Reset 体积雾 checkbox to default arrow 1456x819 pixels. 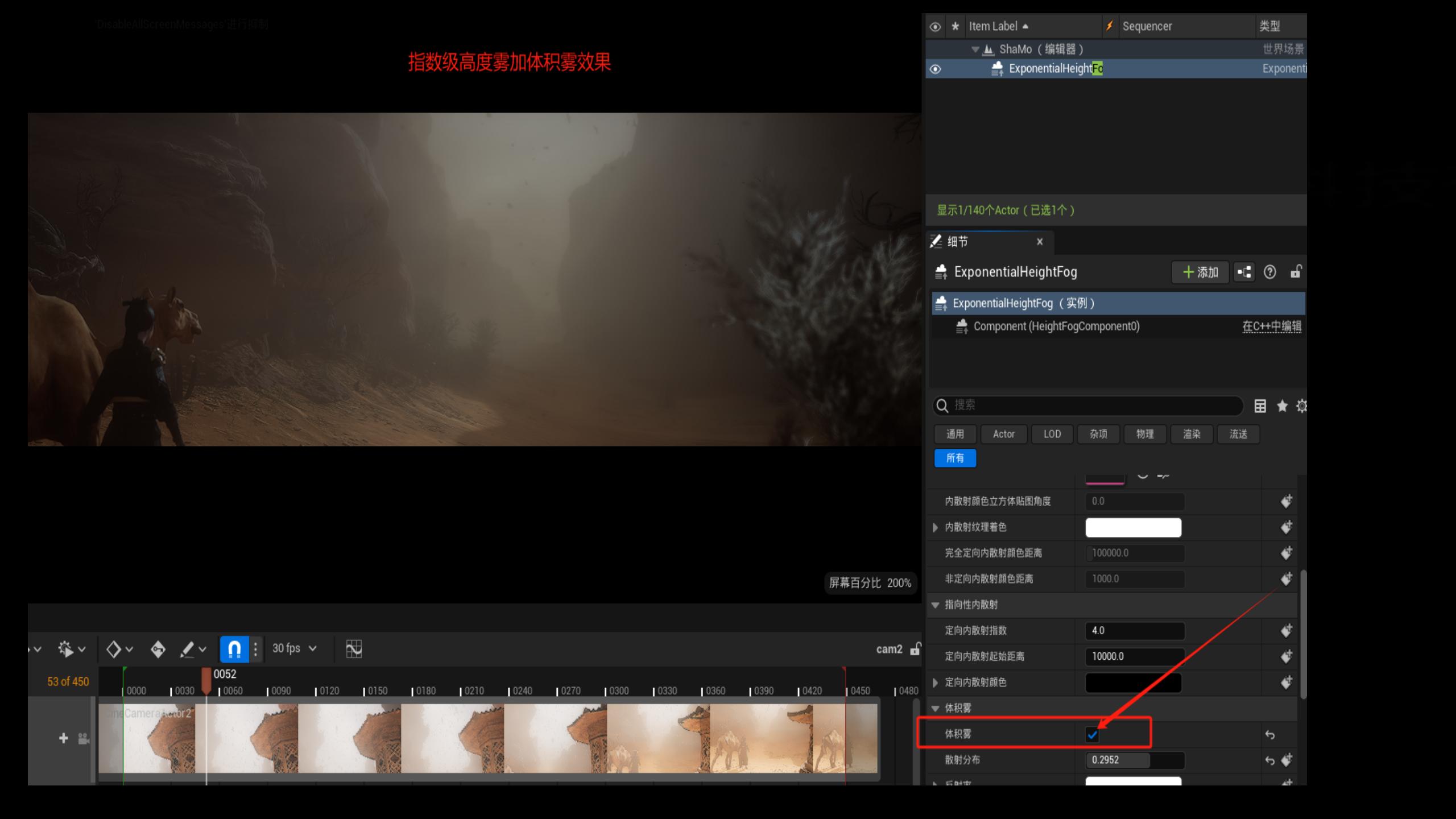1269,735
